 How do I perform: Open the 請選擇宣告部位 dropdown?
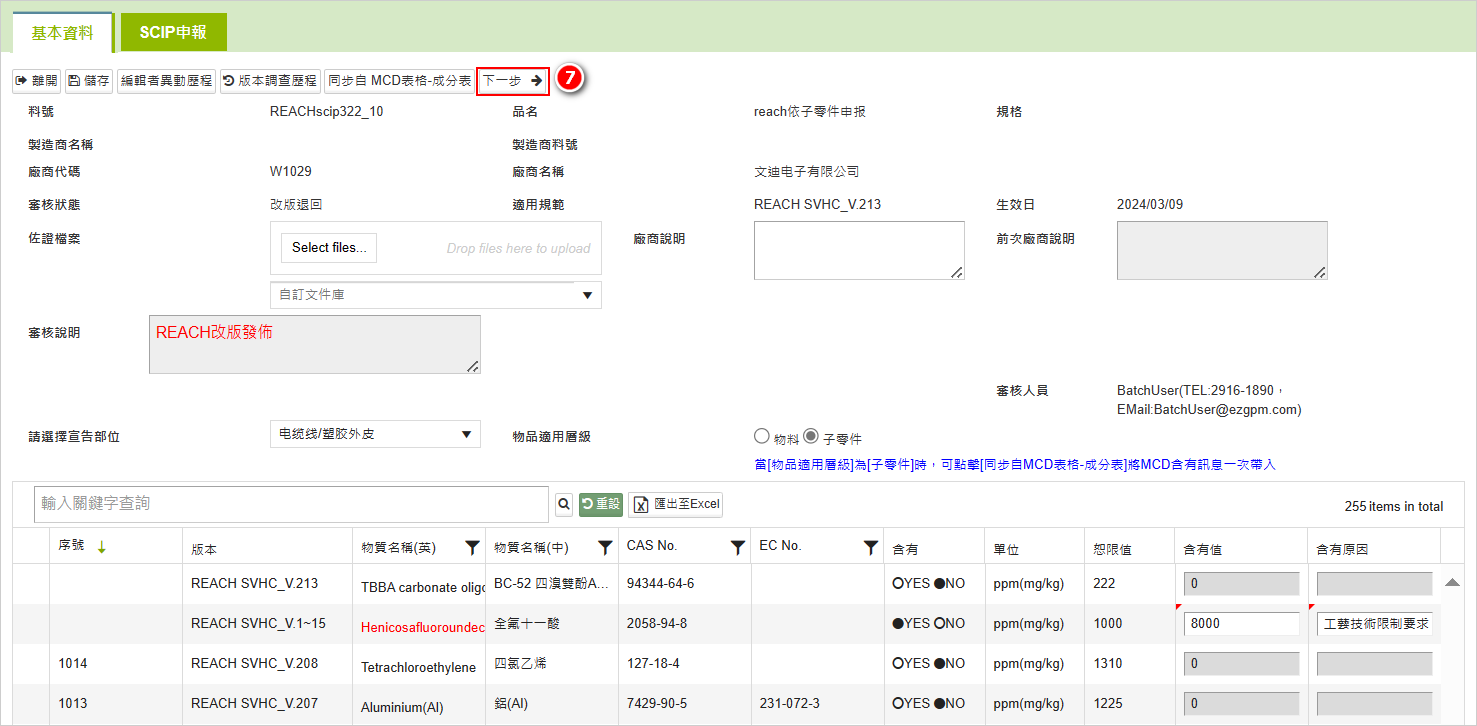tap(375, 434)
